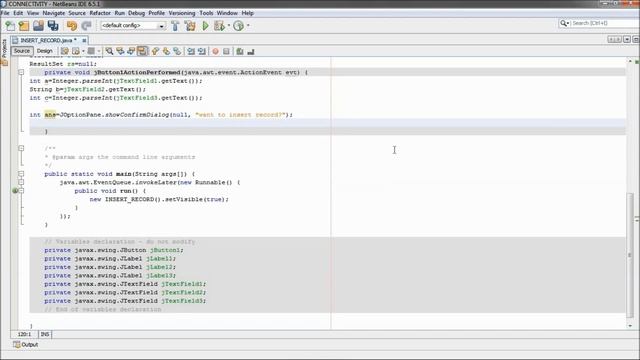Viewport: 640px width, 360px height.
Task: Click the Stop Macro Recording icon
Action: click(x=226, y=51)
